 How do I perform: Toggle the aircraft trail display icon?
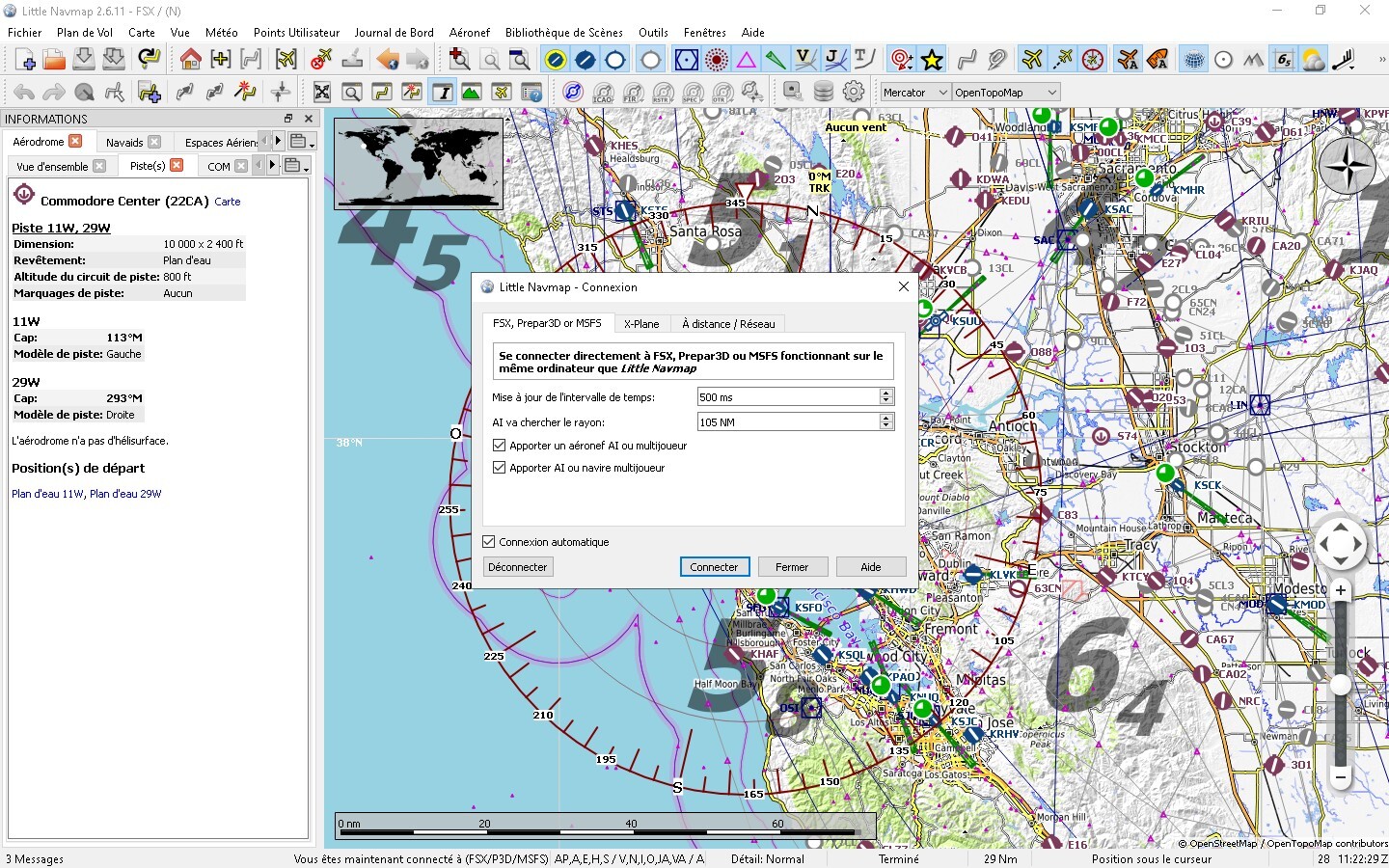click(x=1062, y=60)
